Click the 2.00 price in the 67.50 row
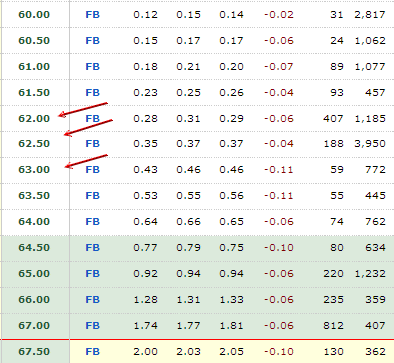394x363 pixels. 145,352
